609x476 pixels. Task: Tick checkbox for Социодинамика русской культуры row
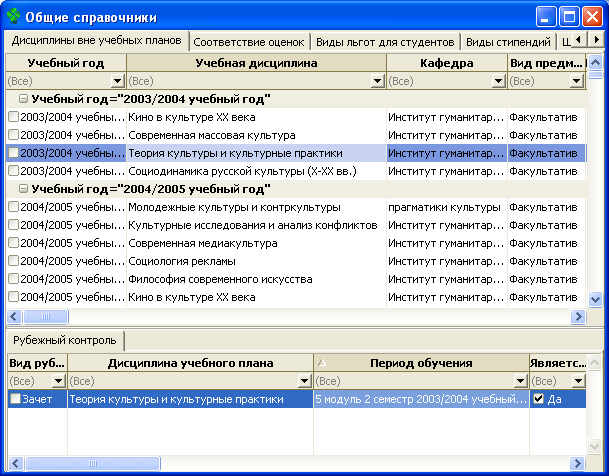point(14,171)
